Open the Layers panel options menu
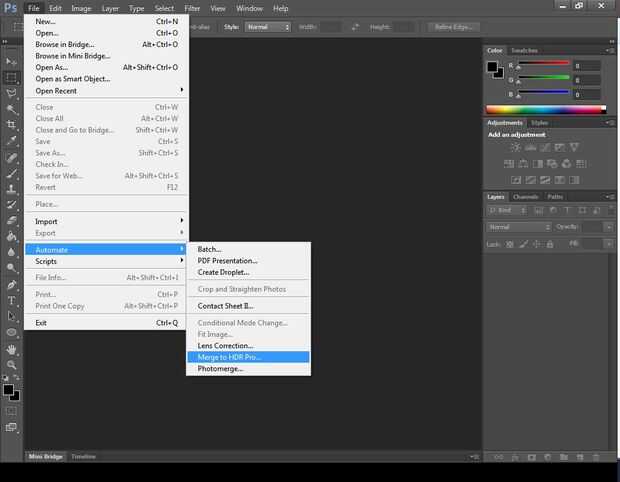 tap(610, 197)
